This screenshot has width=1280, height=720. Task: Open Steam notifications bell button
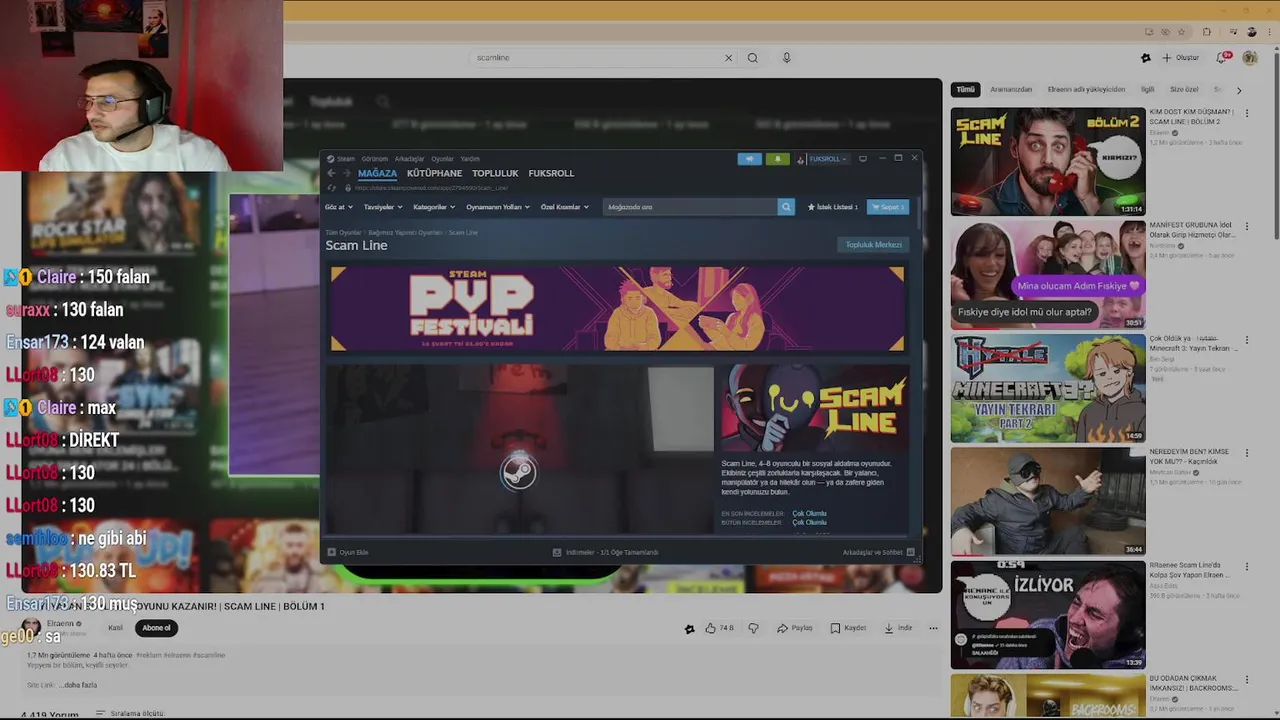pos(778,159)
